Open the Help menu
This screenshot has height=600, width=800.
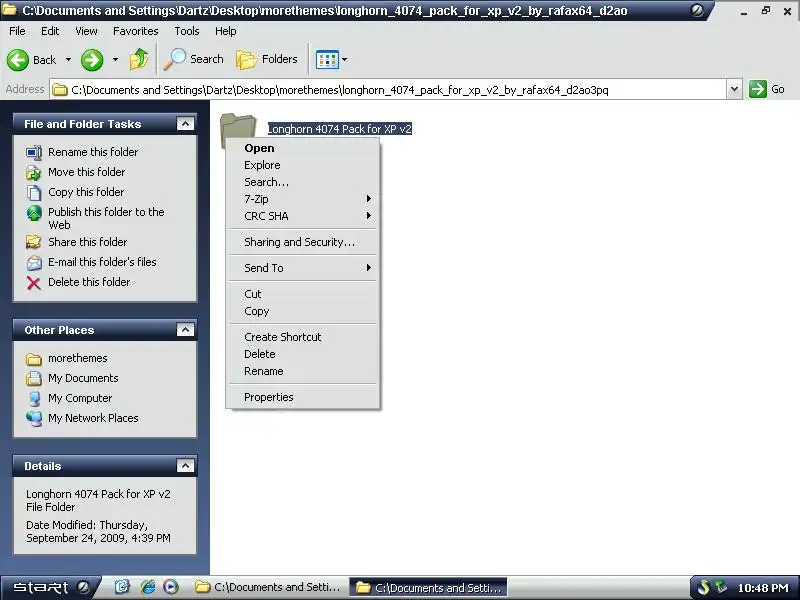tap(226, 31)
